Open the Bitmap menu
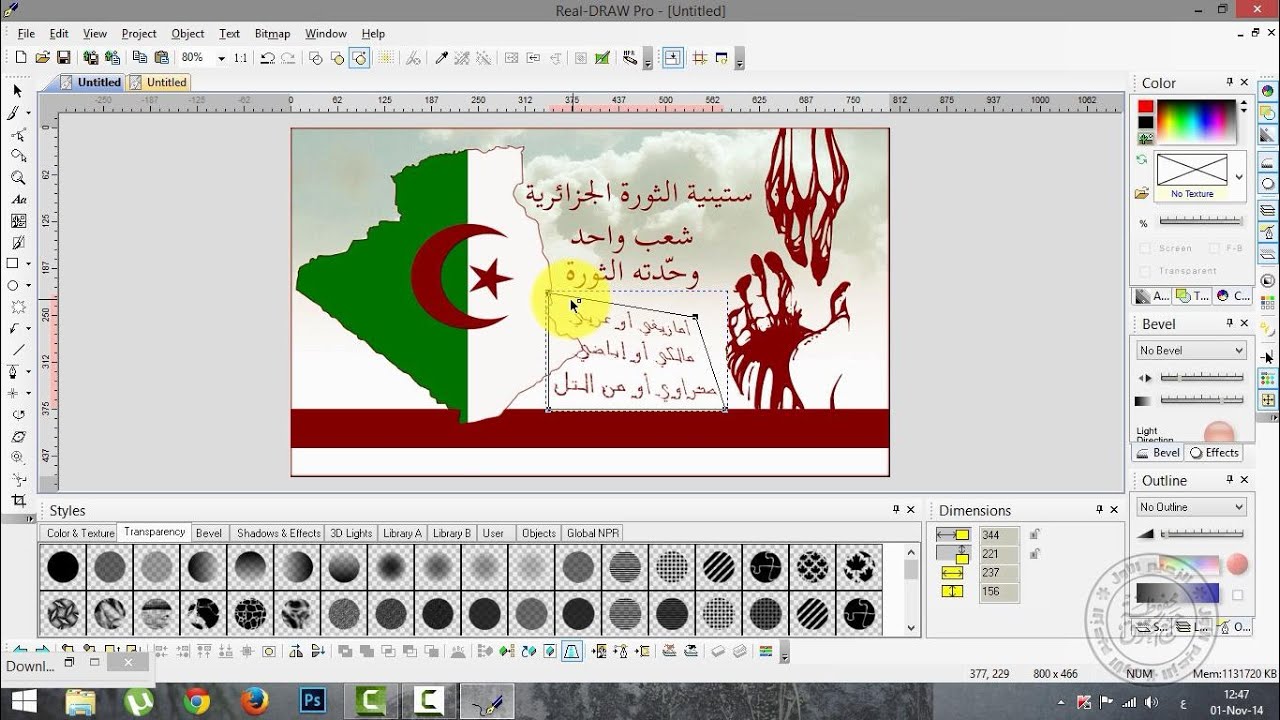This screenshot has height=720, width=1280. [272, 34]
